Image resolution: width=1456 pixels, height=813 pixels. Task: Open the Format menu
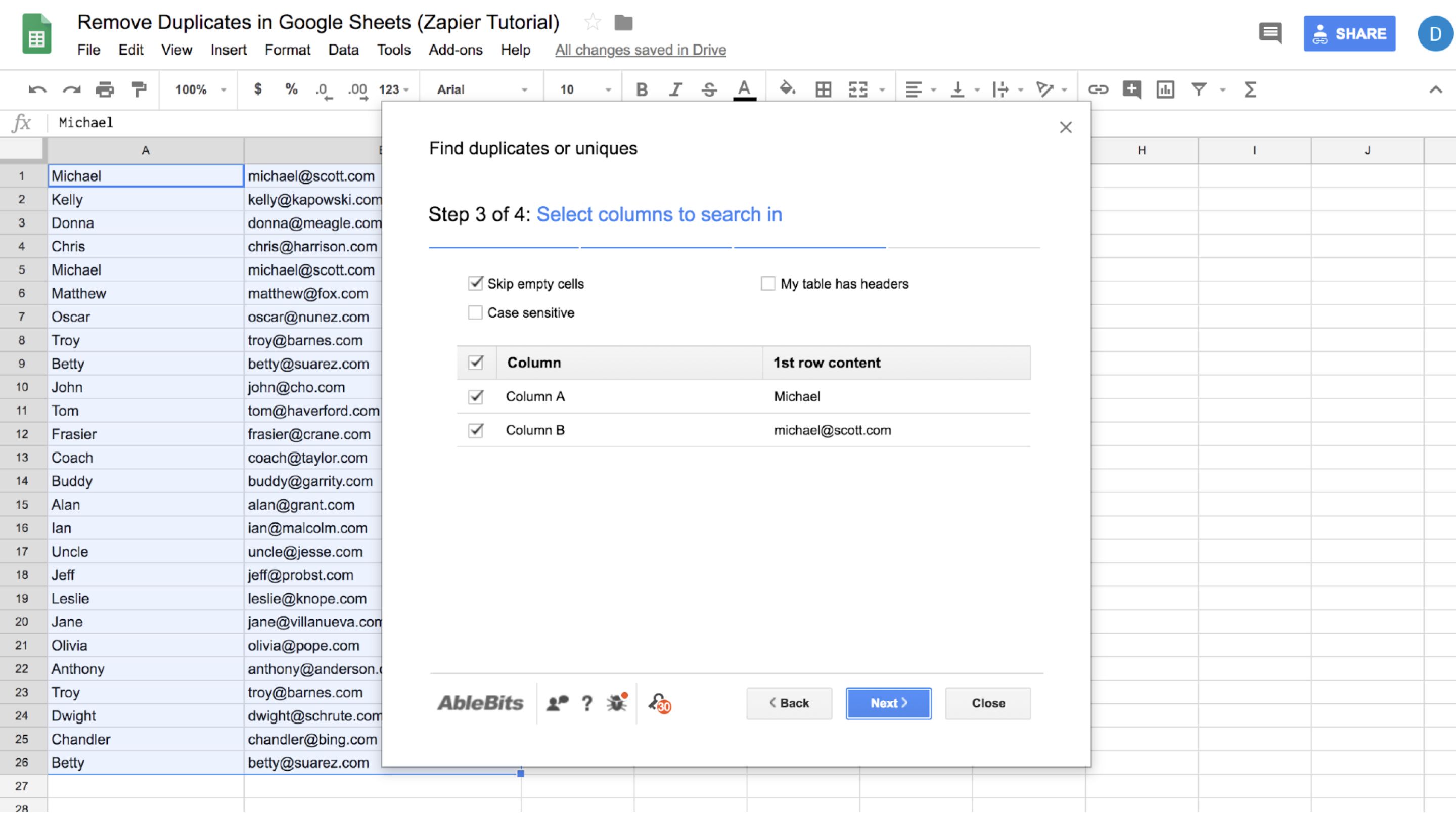click(286, 49)
